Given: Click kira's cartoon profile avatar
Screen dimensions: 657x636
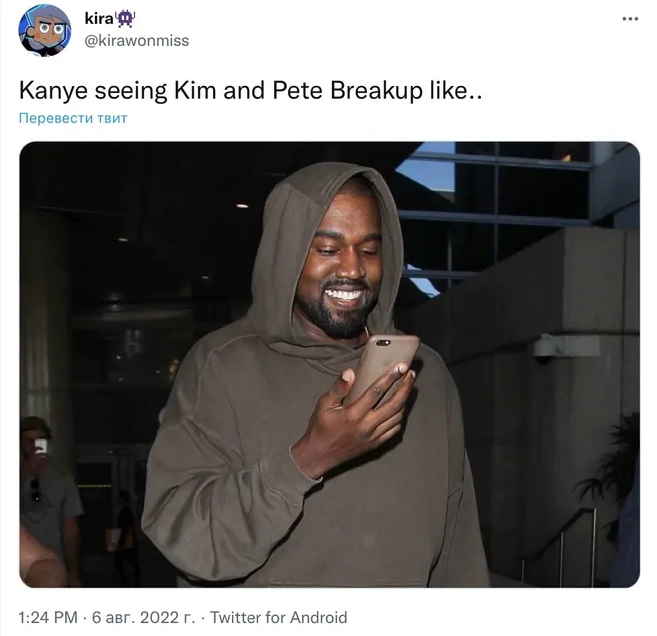Looking at the screenshot, I should pyautogui.click(x=44, y=30).
